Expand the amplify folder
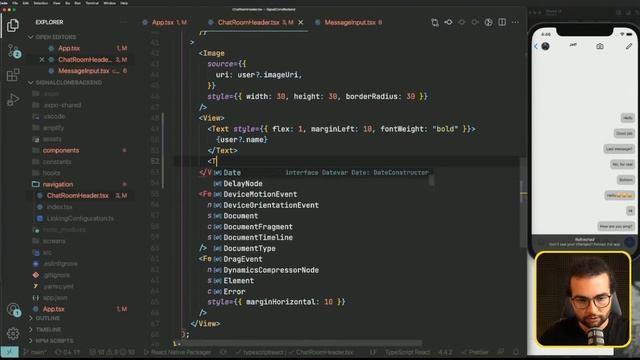This screenshot has width=640, height=360. [53, 128]
